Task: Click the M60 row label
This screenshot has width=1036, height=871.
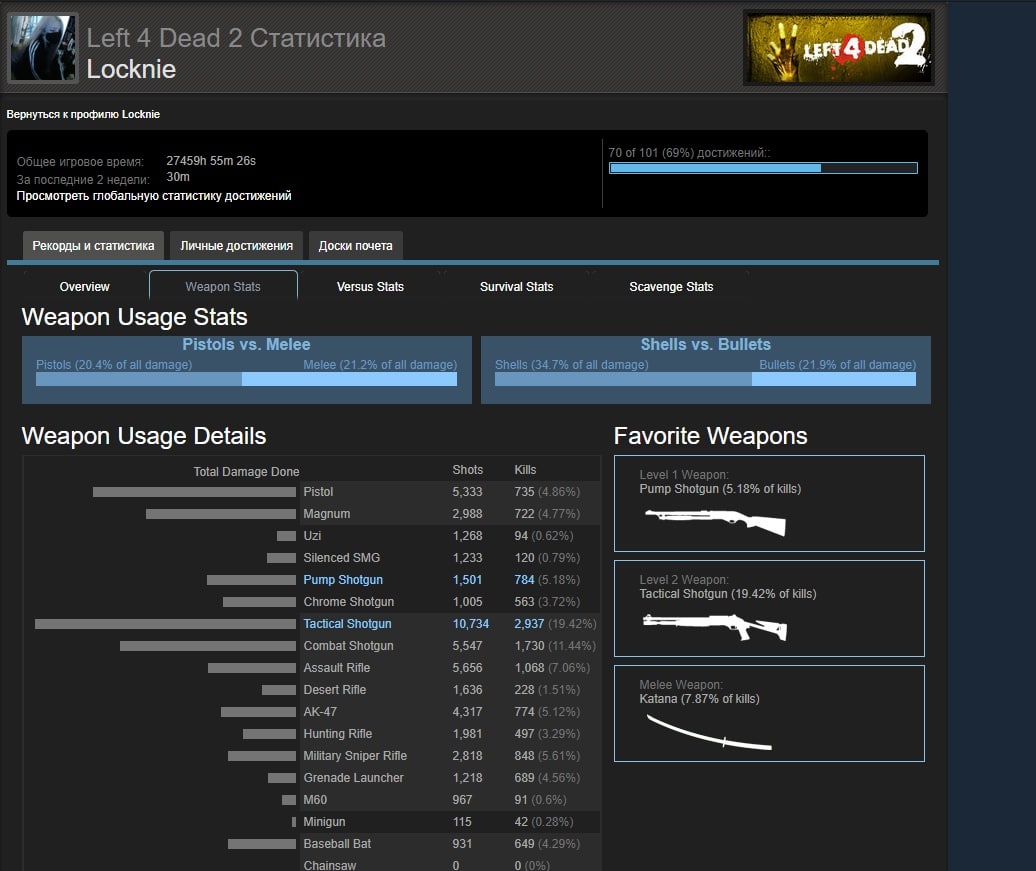Action: (x=315, y=800)
